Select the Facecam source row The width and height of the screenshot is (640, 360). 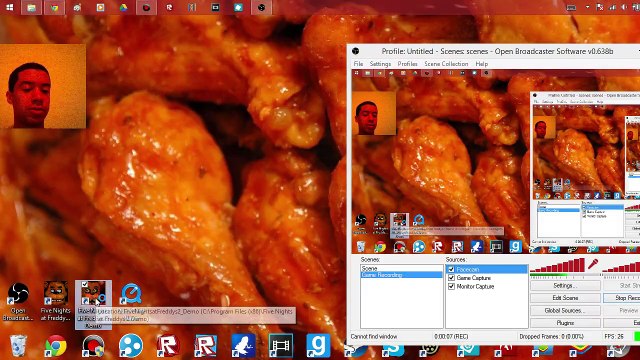(x=487, y=269)
